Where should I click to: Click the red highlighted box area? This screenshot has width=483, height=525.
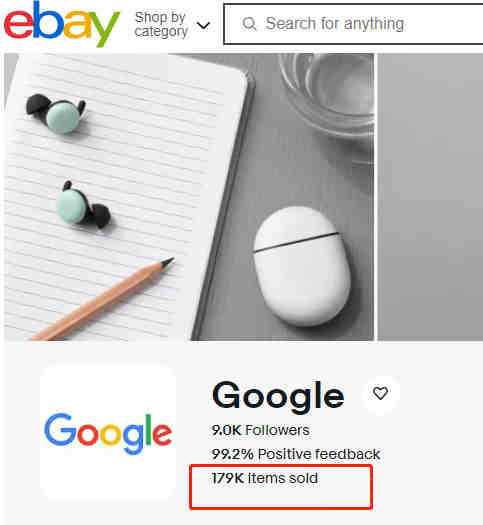281,487
